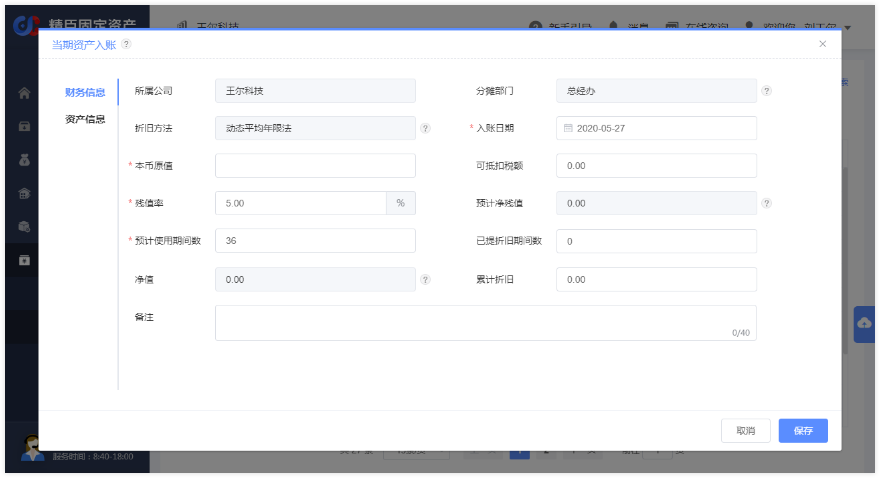The height and width of the screenshot is (478, 880).
Task: Click the 可抵扣税额 input field
Action: pos(656,166)
